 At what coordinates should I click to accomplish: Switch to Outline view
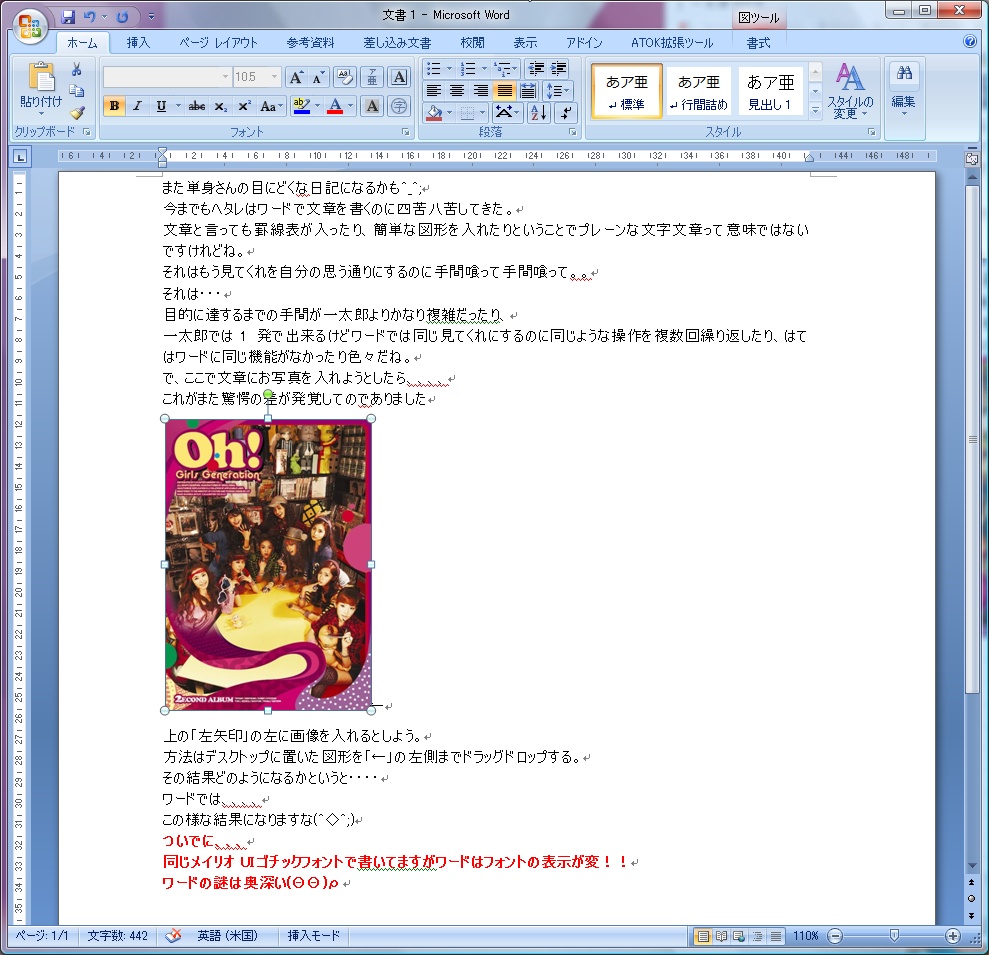[758, 937]
